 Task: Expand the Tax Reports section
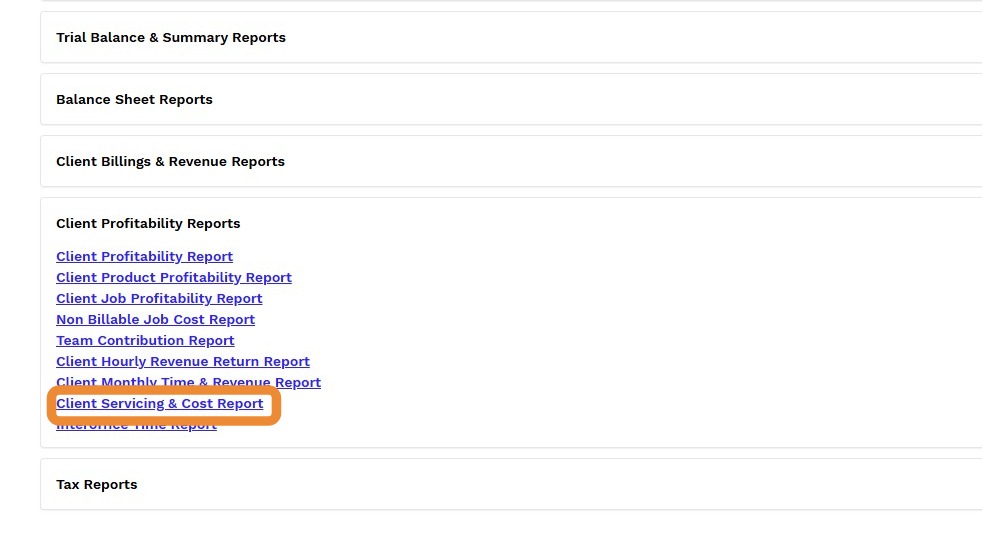(x=97, y=485)
